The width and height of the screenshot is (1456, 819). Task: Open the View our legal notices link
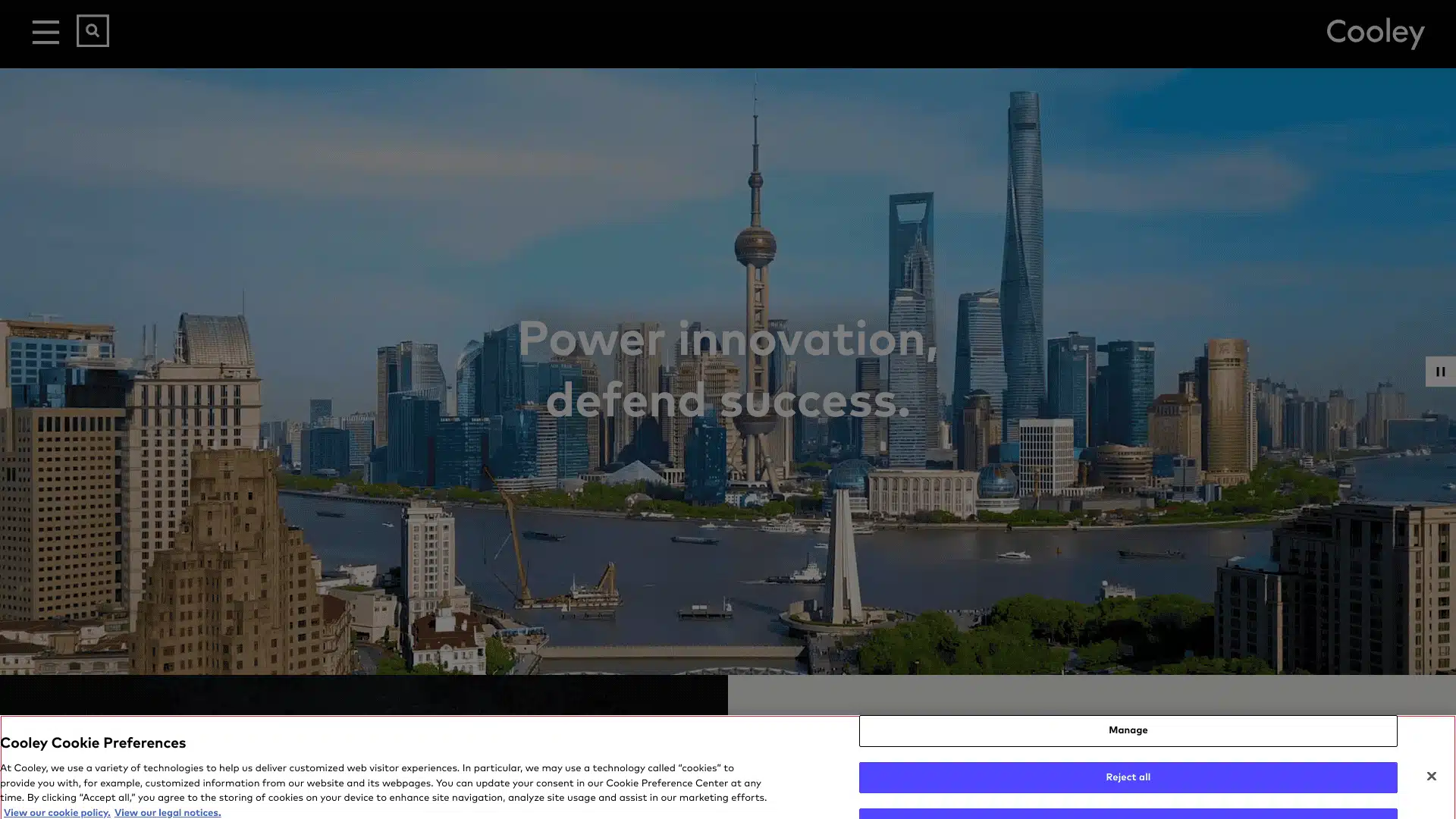[168, 813]
